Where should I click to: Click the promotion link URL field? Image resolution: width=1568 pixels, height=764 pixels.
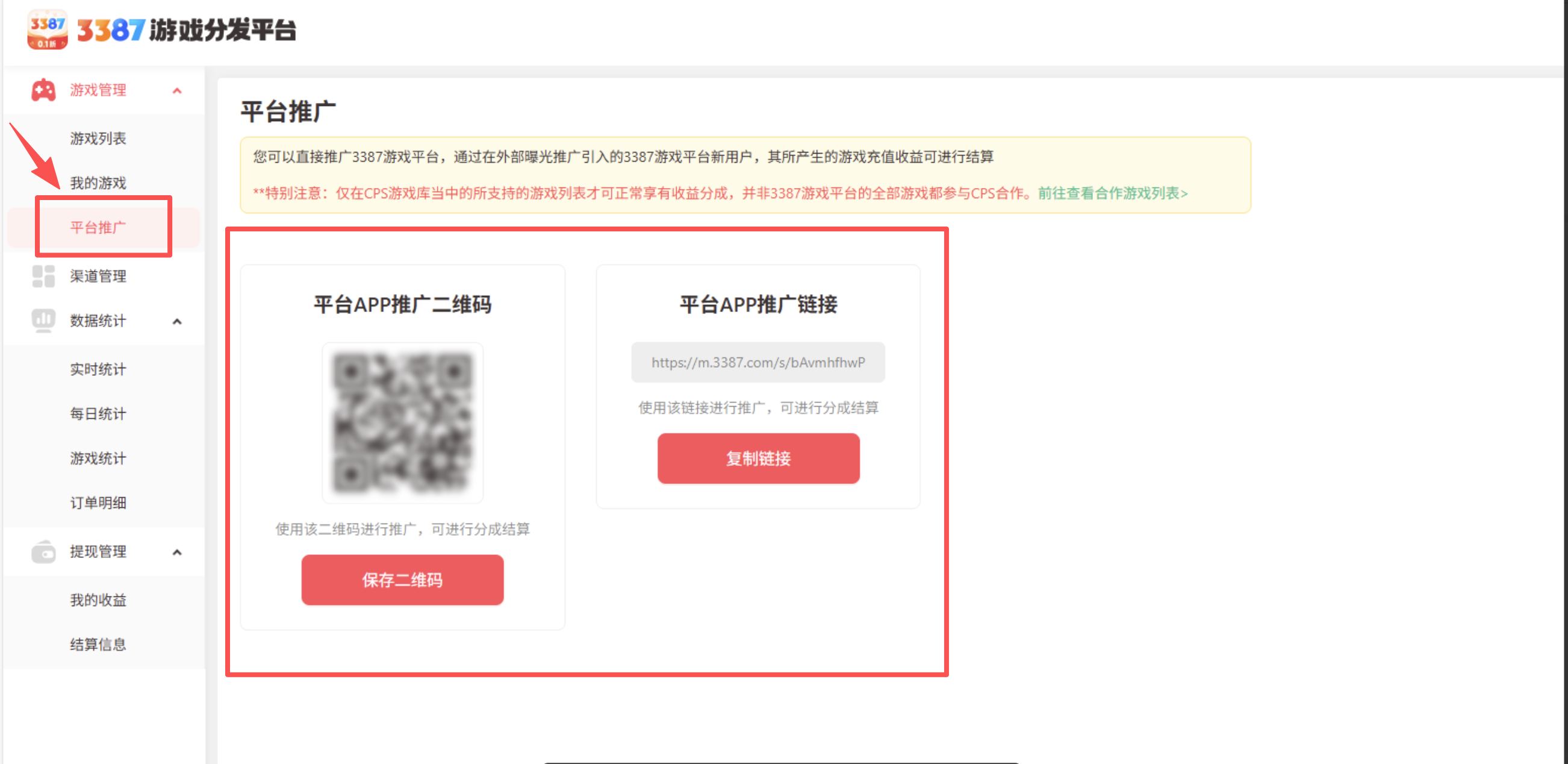(758, 363)
